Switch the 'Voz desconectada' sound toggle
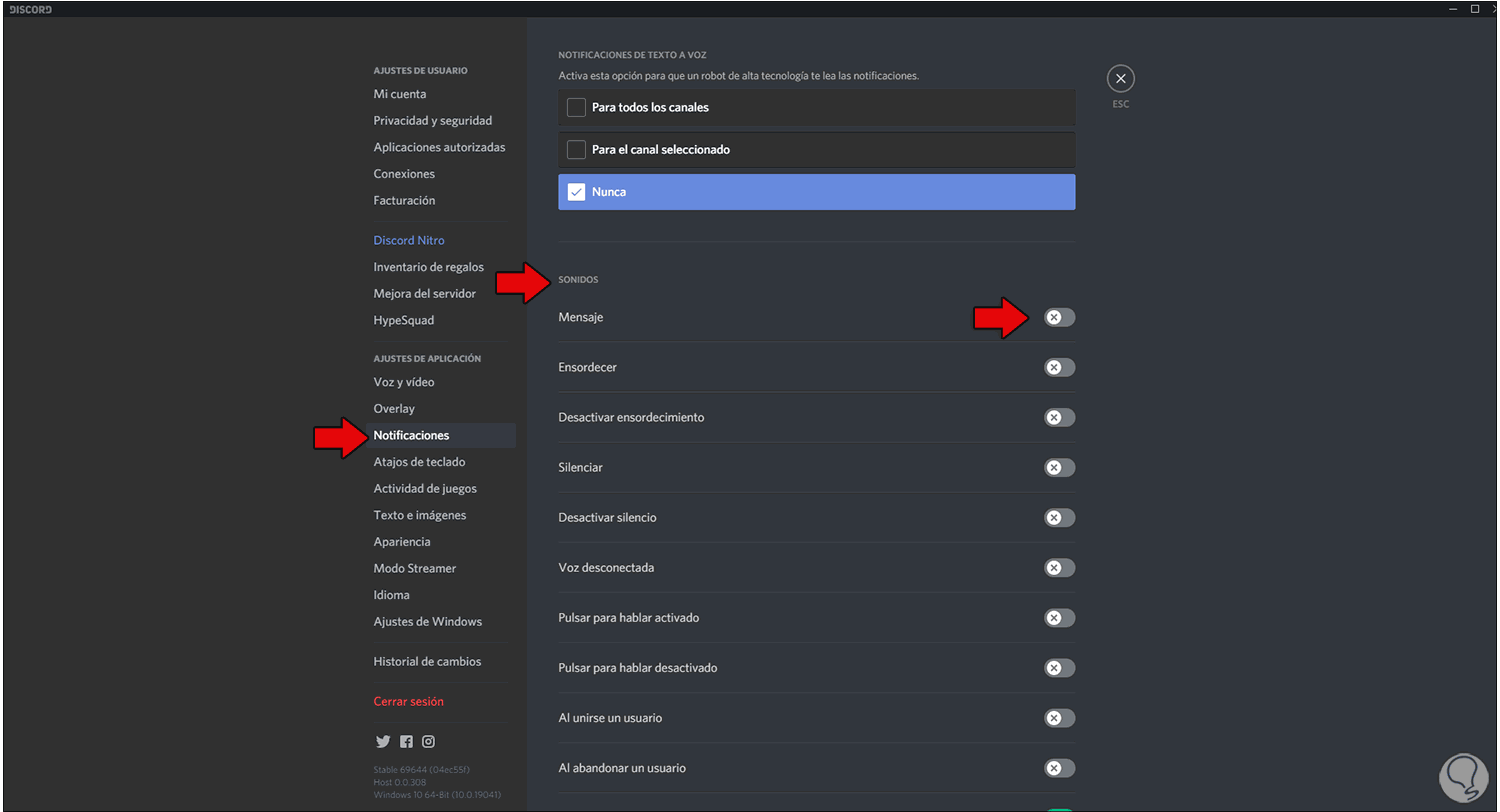The height and width of the screenshot is (812, 1500). pos(1059,568)
